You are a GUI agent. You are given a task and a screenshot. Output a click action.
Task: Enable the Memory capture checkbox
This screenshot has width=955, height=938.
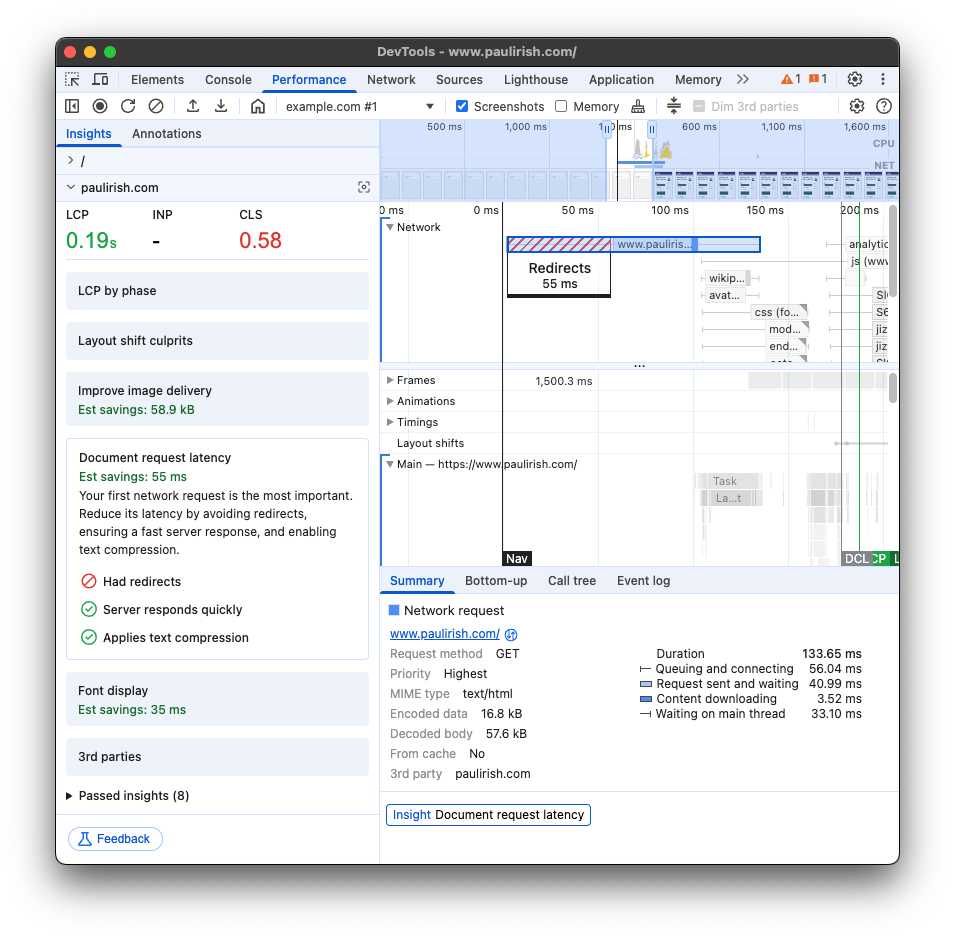pos(561,106)
